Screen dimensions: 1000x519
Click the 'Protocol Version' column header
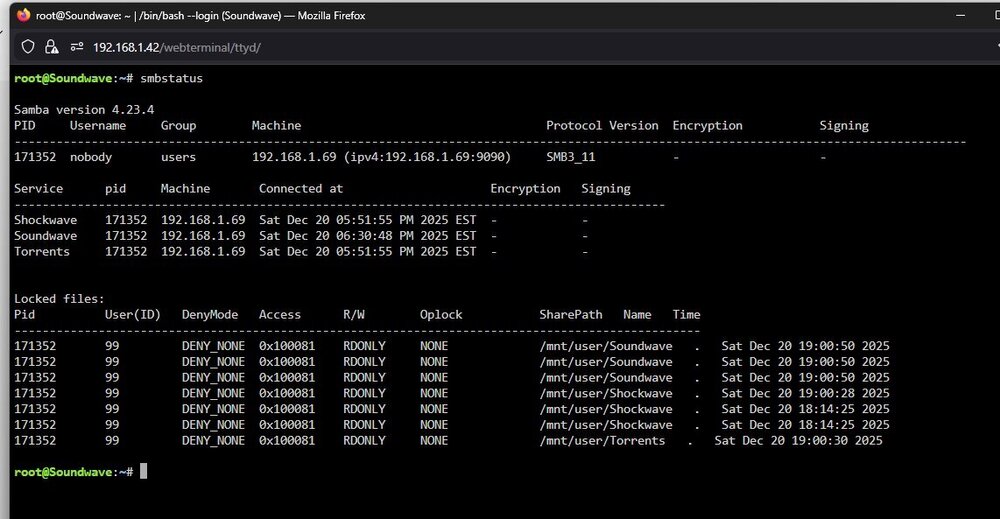[x=602, y=126]
